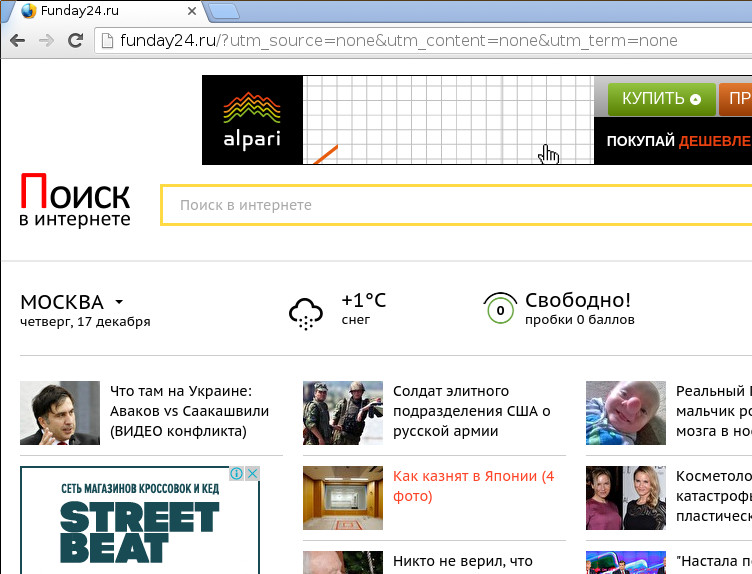Open headline Реальный мальчик article
Screen dimensions: 752x574
(714, 411)
